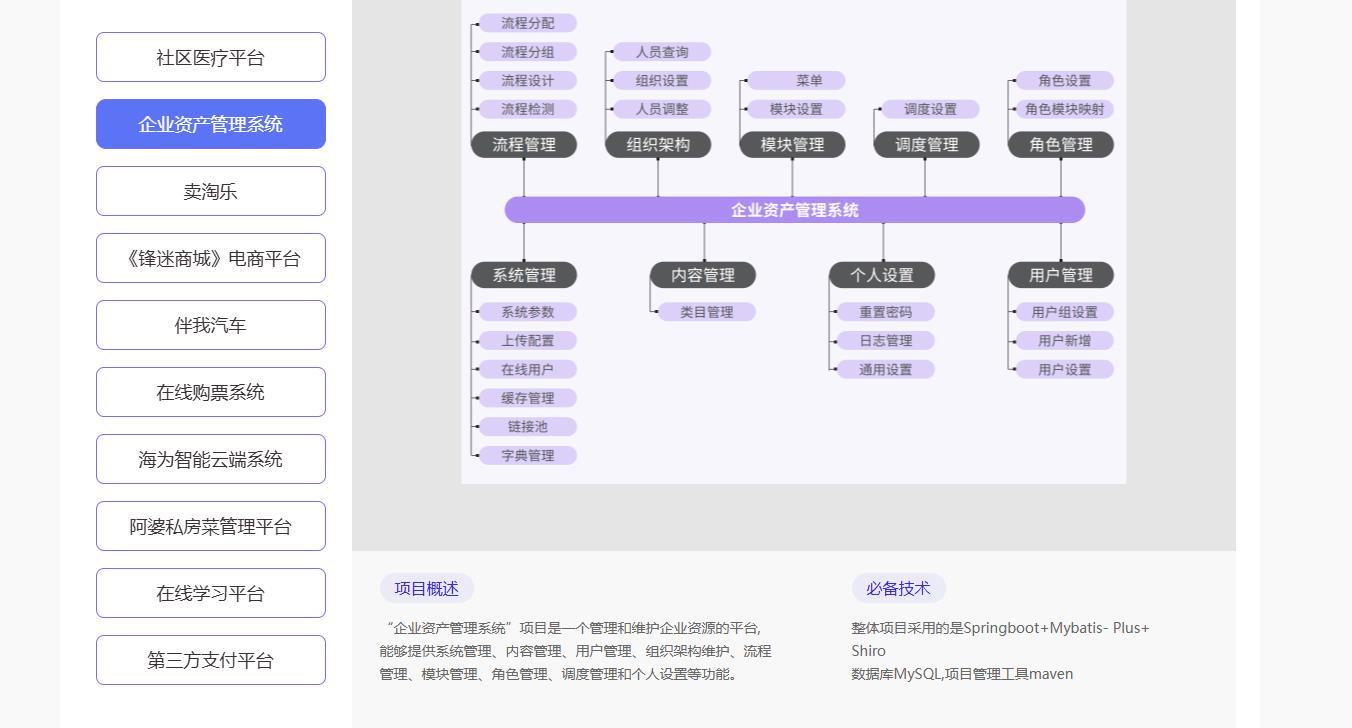Switch to 在线学习平台 project
The height and width of the screenshot is (728, 1352).
tap(210, 593)
